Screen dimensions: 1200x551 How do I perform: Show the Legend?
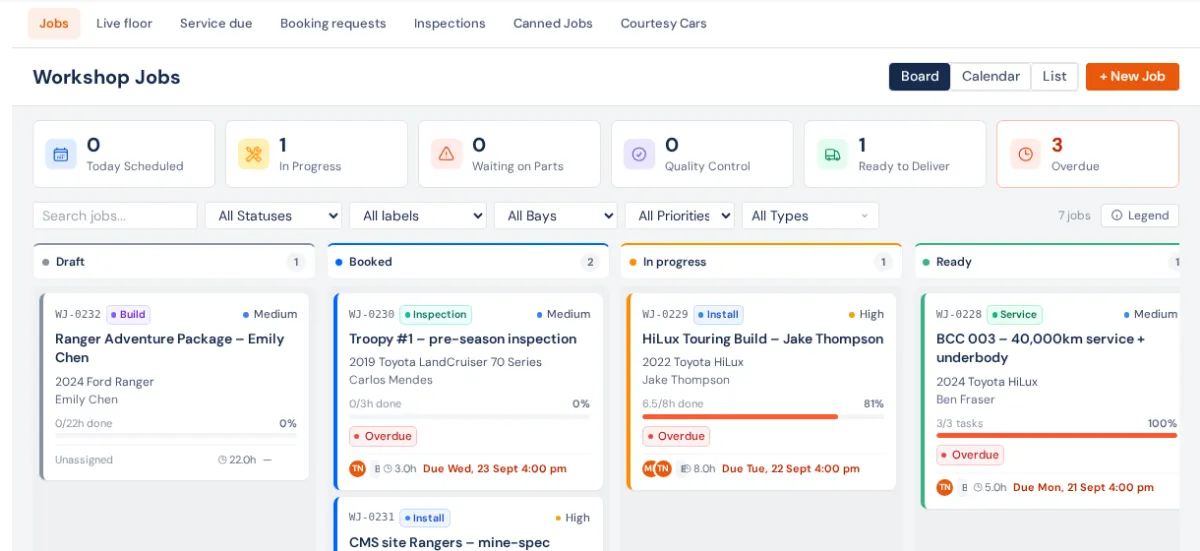click(1140, 215)
